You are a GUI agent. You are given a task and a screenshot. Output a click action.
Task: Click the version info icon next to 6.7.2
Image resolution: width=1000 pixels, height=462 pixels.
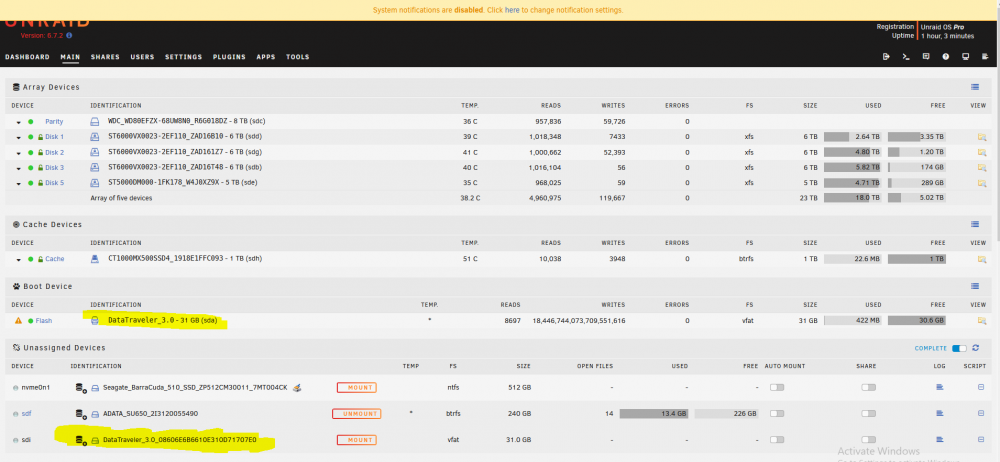click(69, 36)
